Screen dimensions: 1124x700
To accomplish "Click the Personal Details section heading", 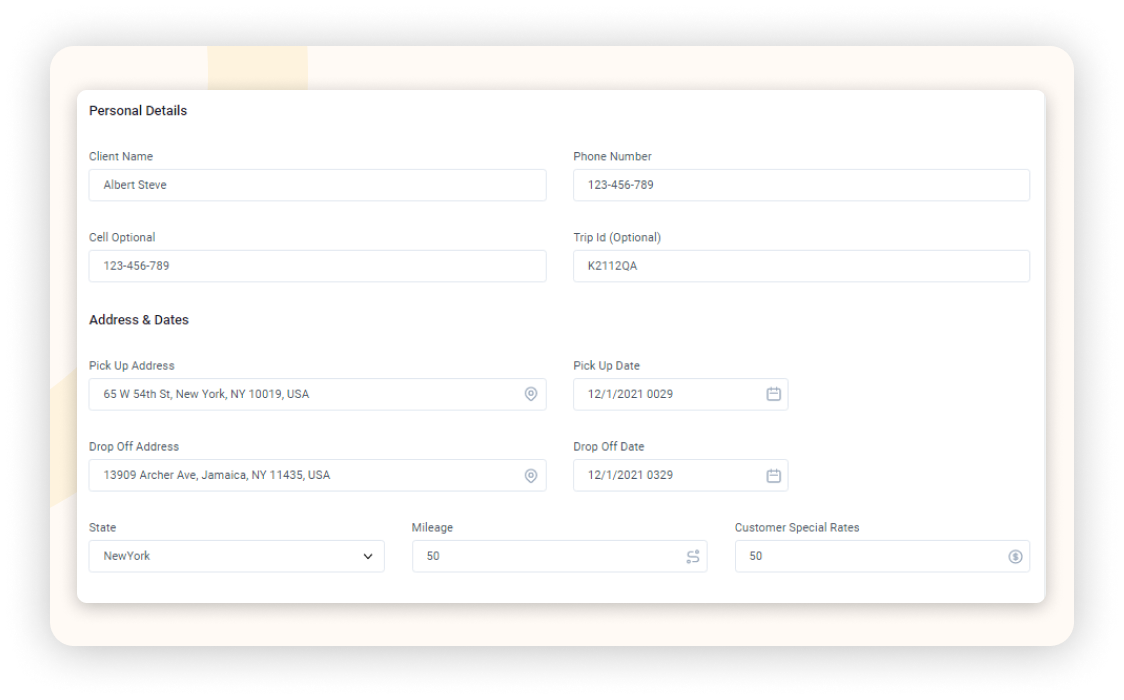I will coord(137,110).
